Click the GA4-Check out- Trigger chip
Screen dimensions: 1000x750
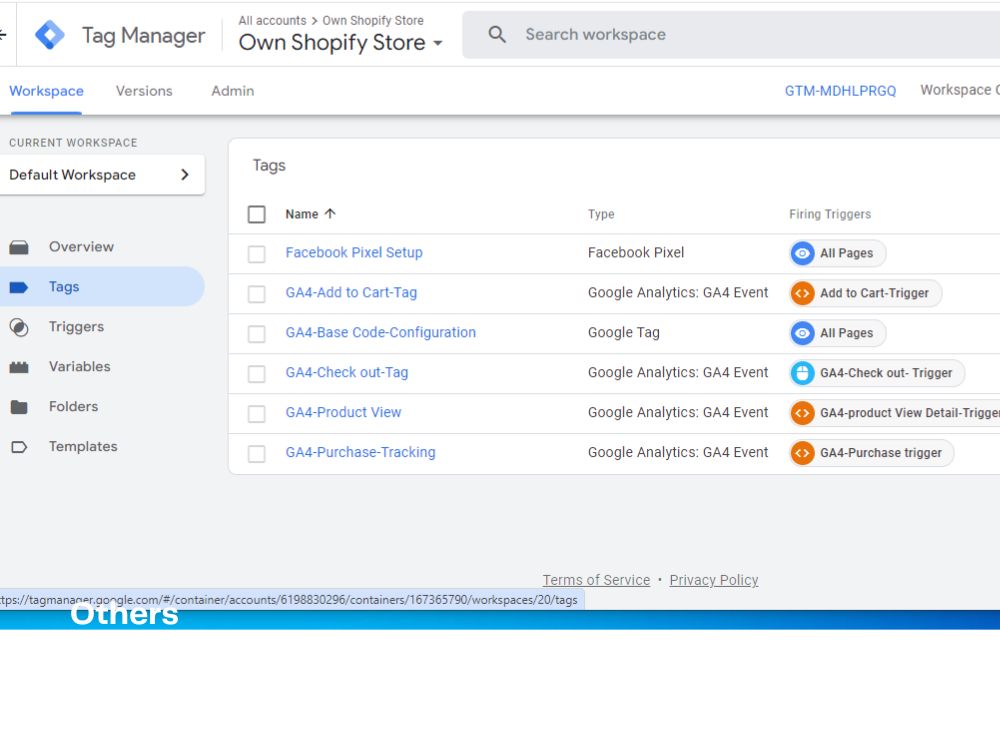point(877,373)
